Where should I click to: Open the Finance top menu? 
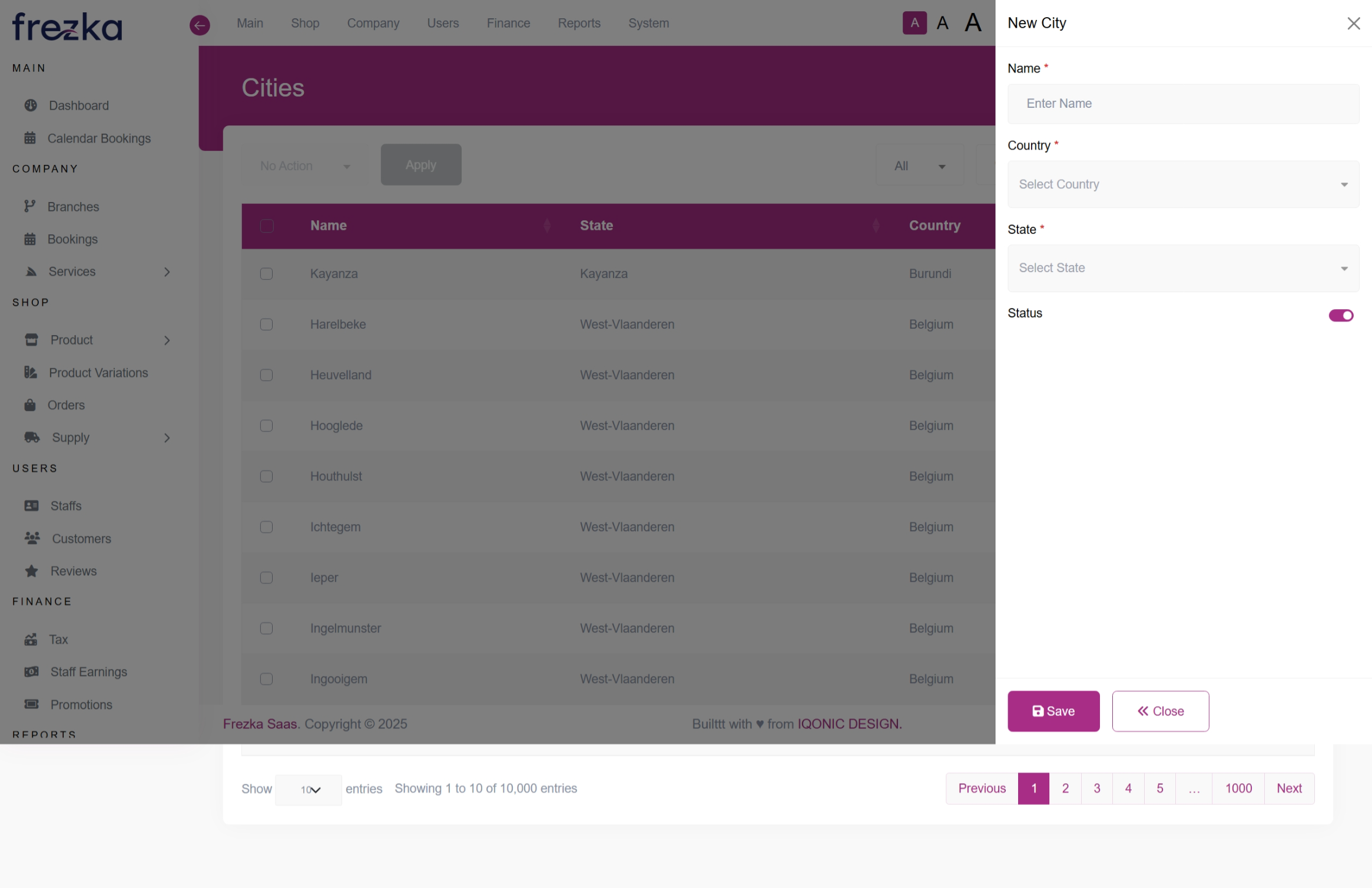(x=508, y=24)
